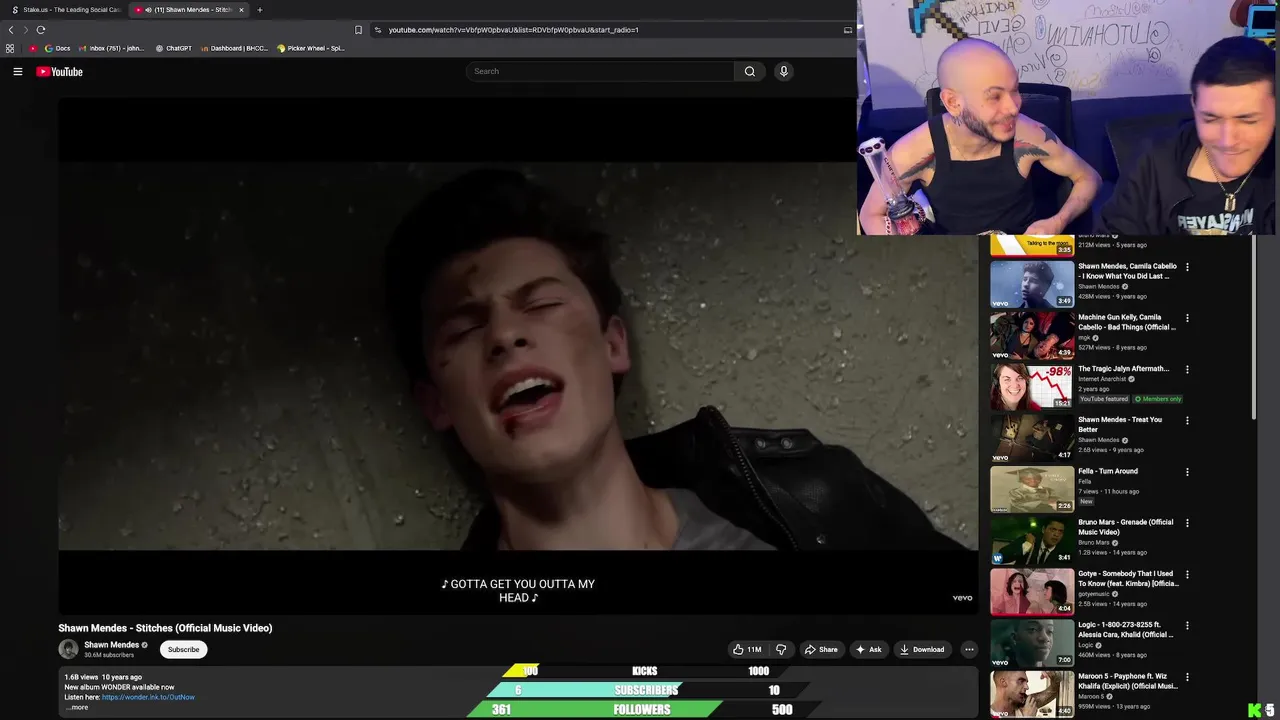Go to the YouTube home logo
This screenshot has height=720, width=1280.
60,71
